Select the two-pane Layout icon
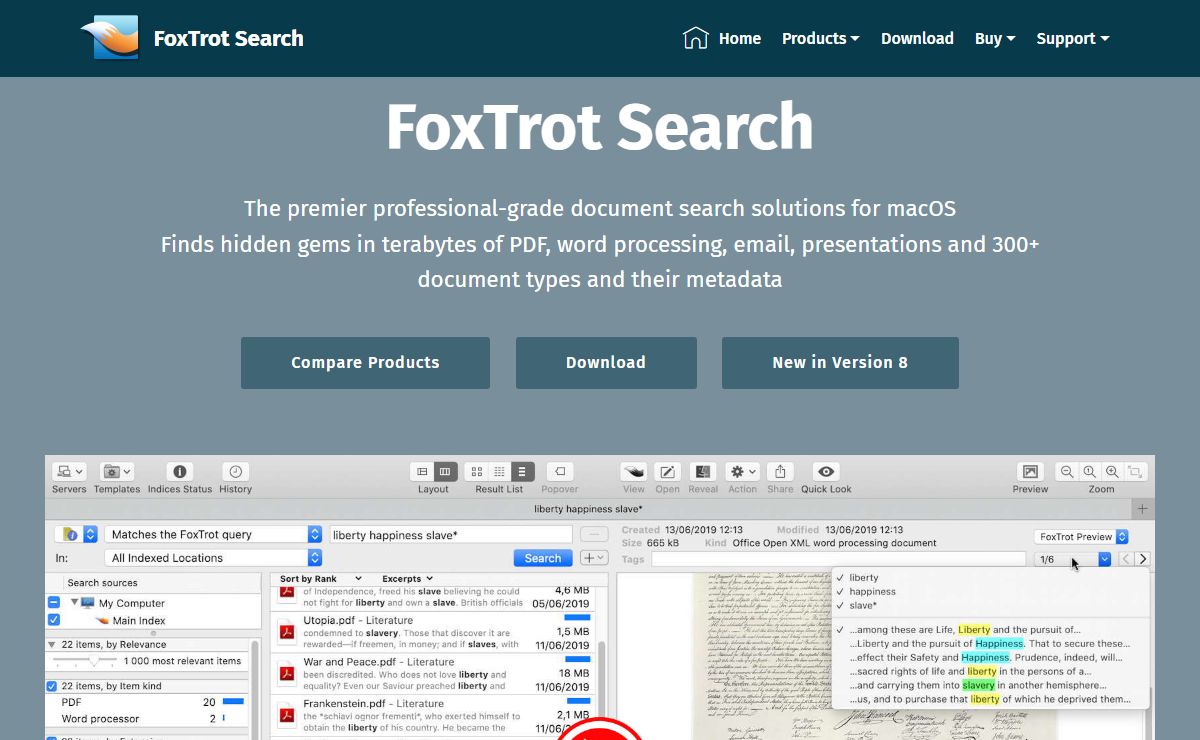The height and width of the screenshot is (740, 1200). pos(422,471)
